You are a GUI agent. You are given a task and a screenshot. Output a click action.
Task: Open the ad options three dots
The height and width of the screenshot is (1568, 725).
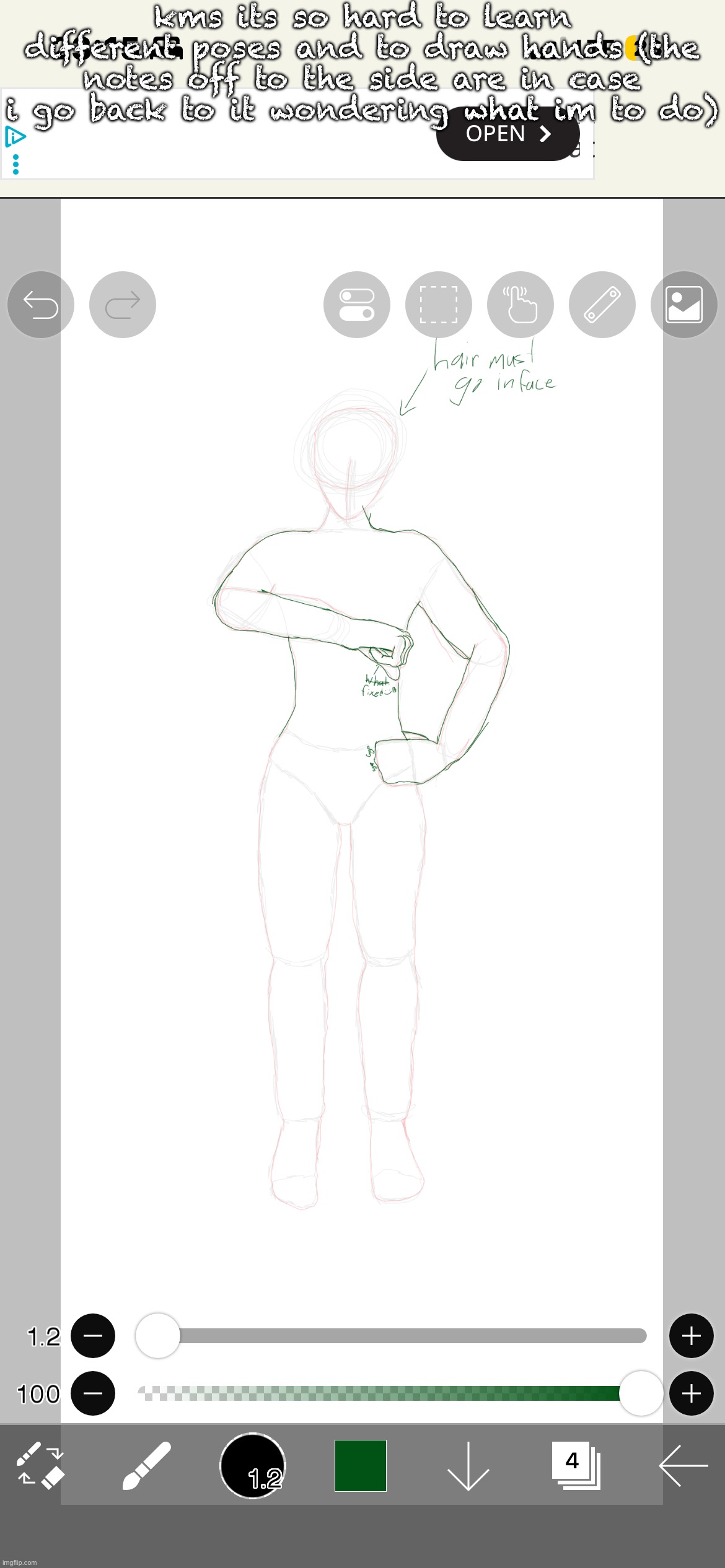coord(15,164)
